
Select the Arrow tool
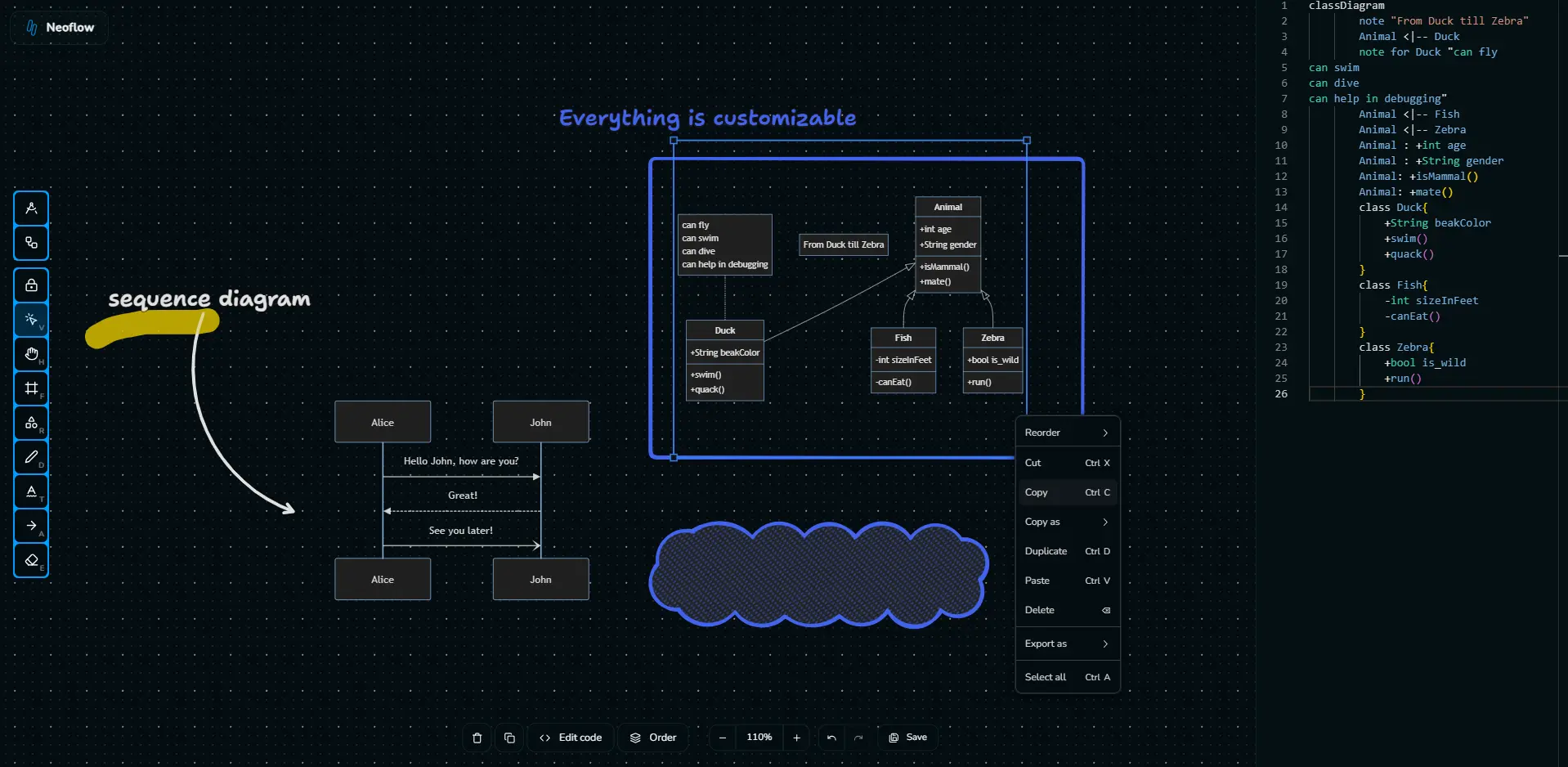[x=31, y=526]
